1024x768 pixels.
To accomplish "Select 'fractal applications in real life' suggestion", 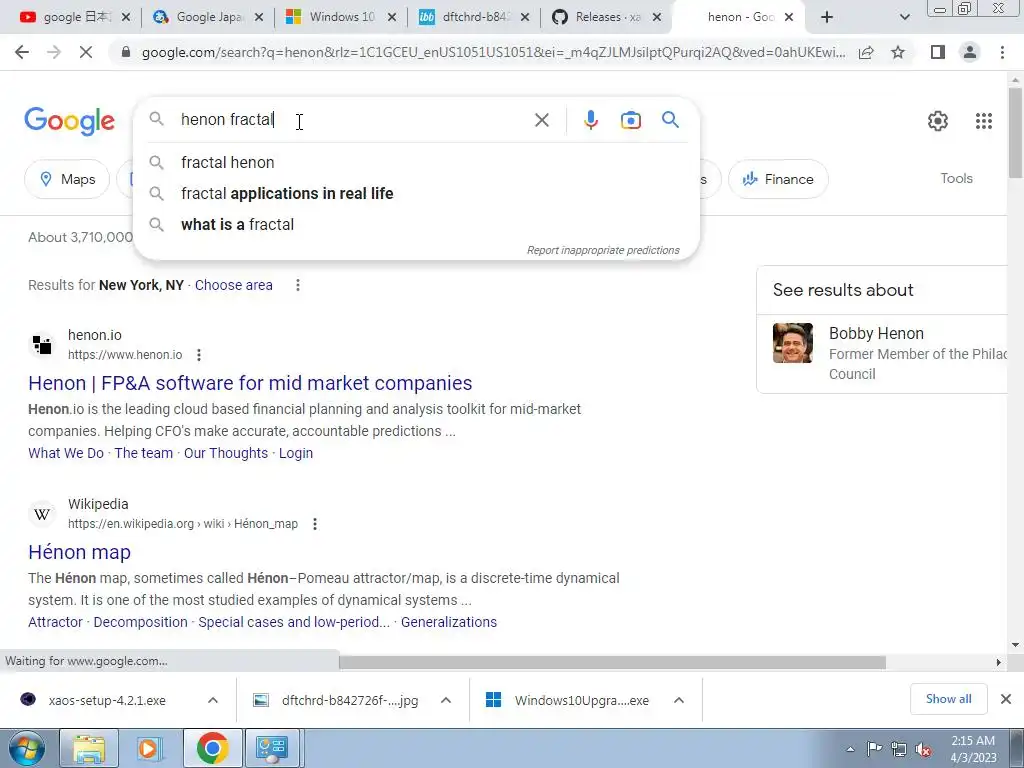I will [x=417, y=193].
